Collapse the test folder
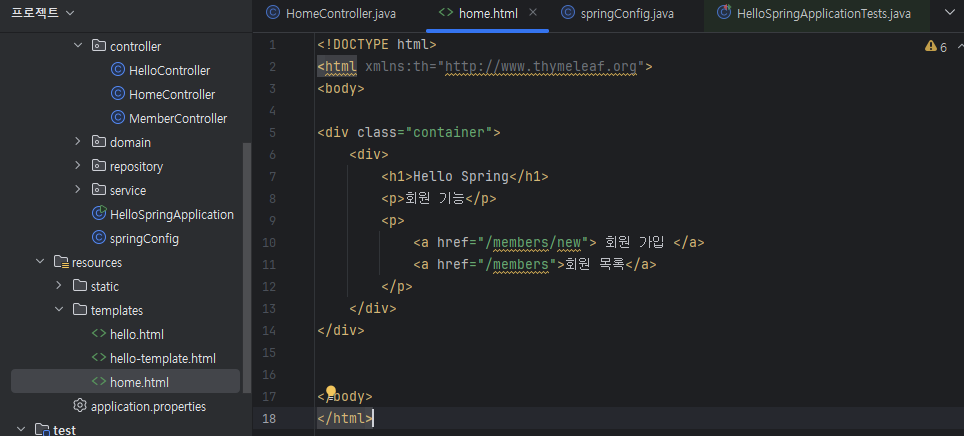964x436 pixels. click(21, 429)
